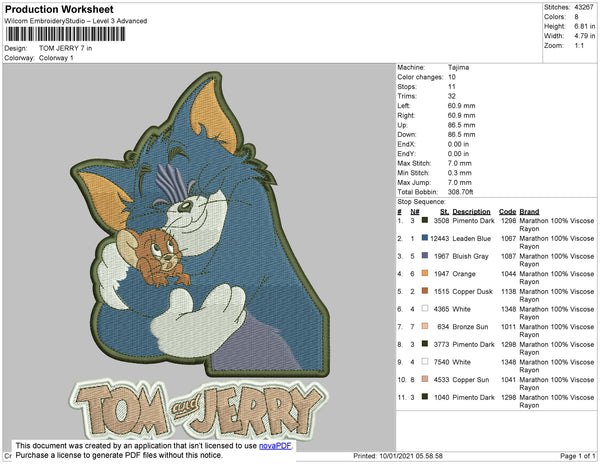Click the 'Description' column header

tap(471, 212)
